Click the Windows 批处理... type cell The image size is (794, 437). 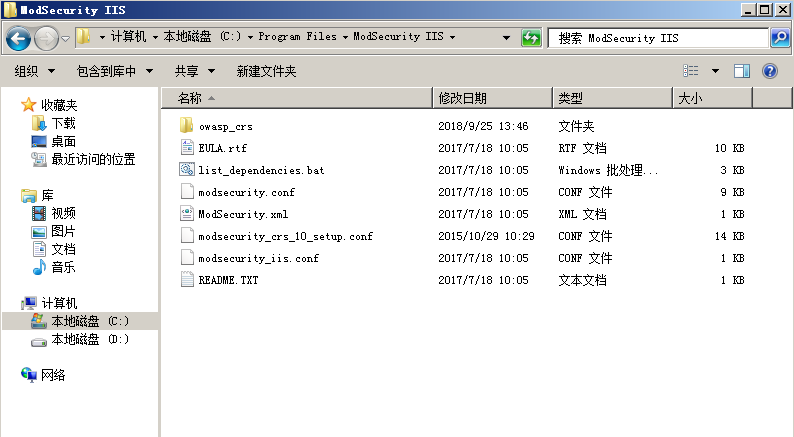pyautogui.click(x=608, y=170)
